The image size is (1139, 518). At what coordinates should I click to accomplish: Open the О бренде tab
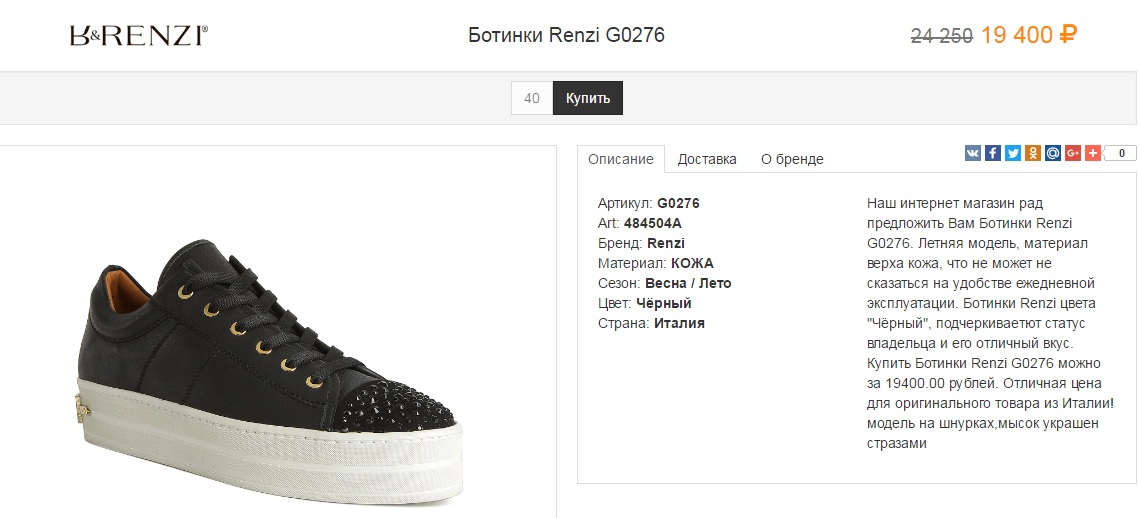click(792, 159)
